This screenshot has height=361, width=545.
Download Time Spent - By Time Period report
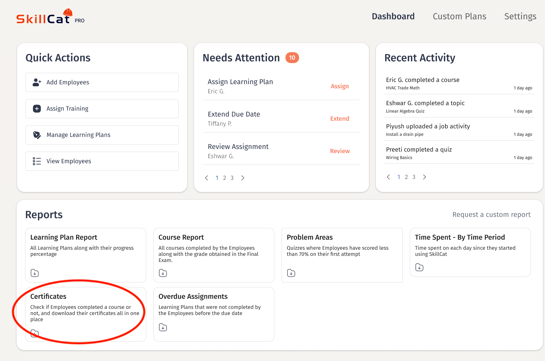pos(419,267)
